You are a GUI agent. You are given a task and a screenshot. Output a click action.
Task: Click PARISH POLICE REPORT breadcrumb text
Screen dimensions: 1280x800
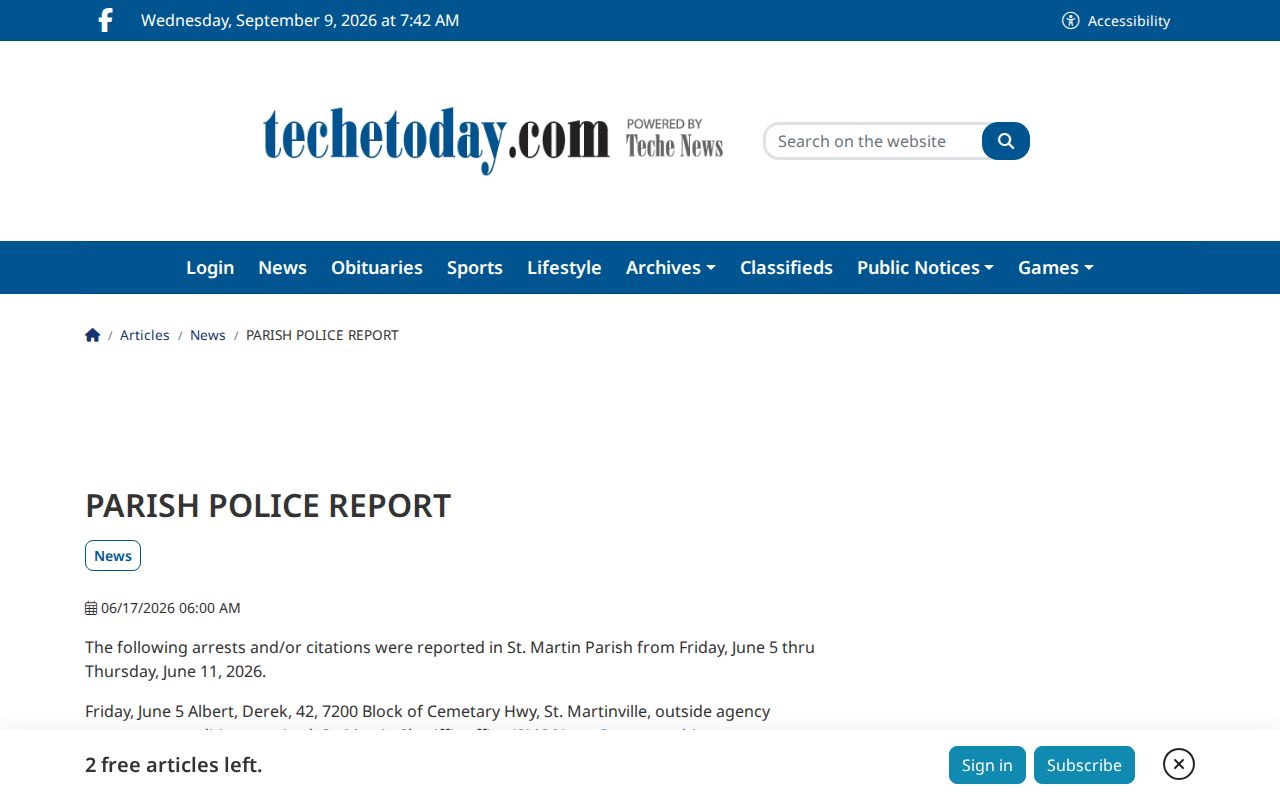click(322, 335)
